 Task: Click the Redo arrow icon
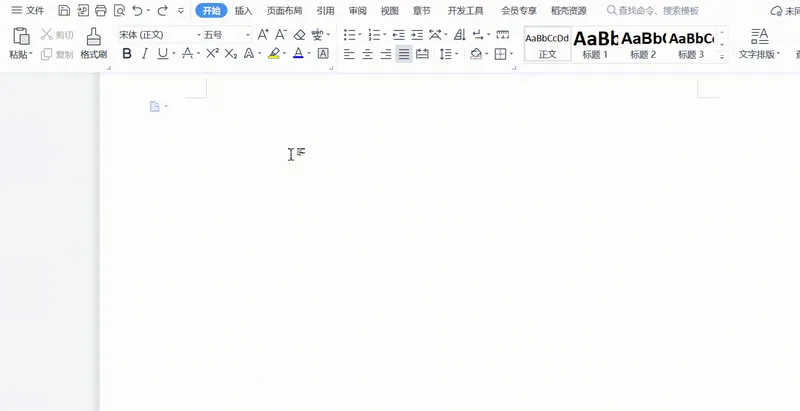coord(163,10)
